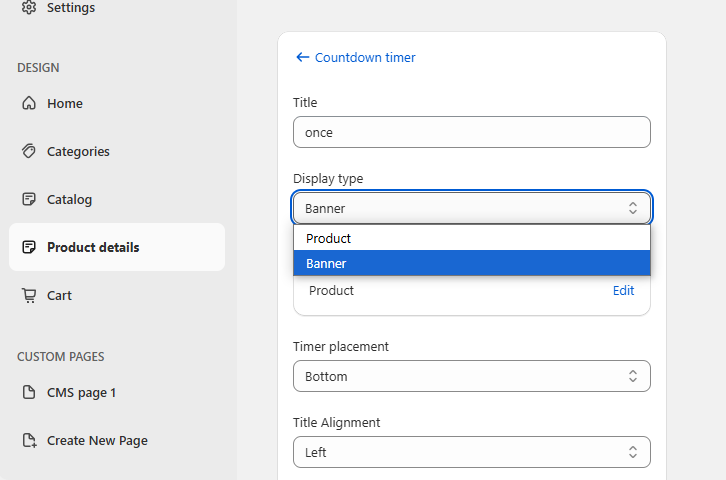Viewport: 726px width, 480px height.
Task: Go to Home design page
Action: 65,103
